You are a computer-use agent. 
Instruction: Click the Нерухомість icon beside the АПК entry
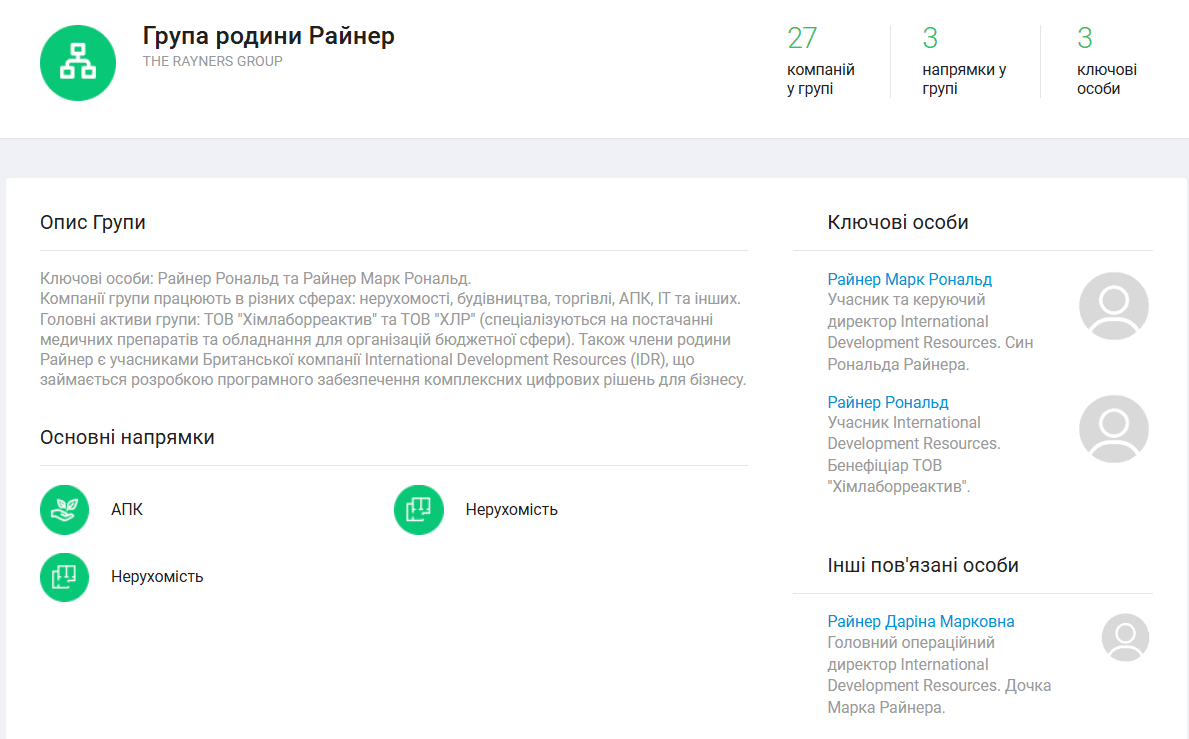419,510
